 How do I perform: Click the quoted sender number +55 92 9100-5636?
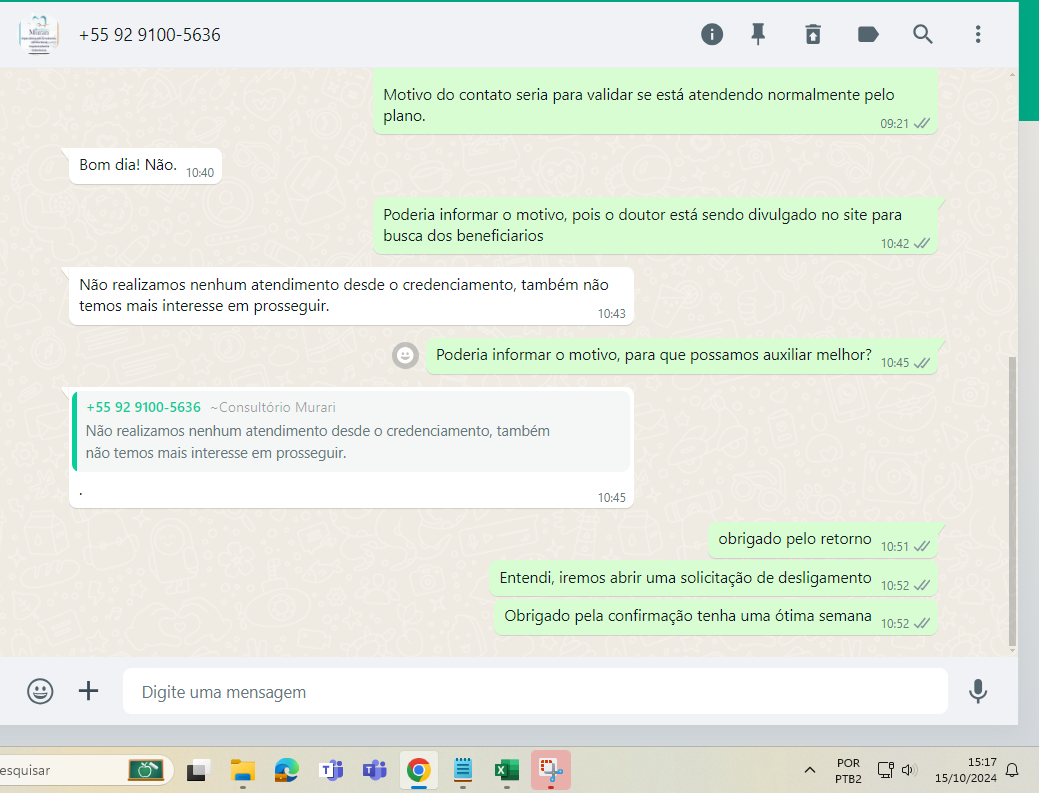point(144,407)
